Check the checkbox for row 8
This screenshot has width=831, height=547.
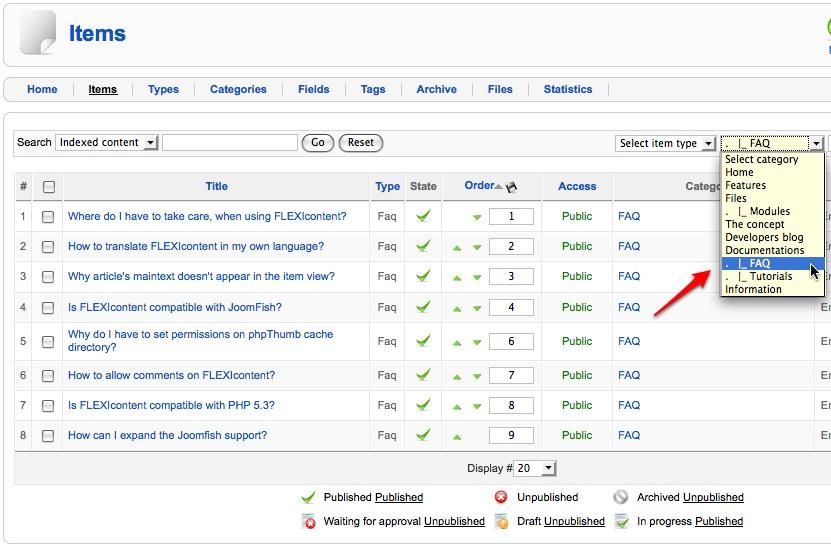pyautogui.click(x=48, y=436)
